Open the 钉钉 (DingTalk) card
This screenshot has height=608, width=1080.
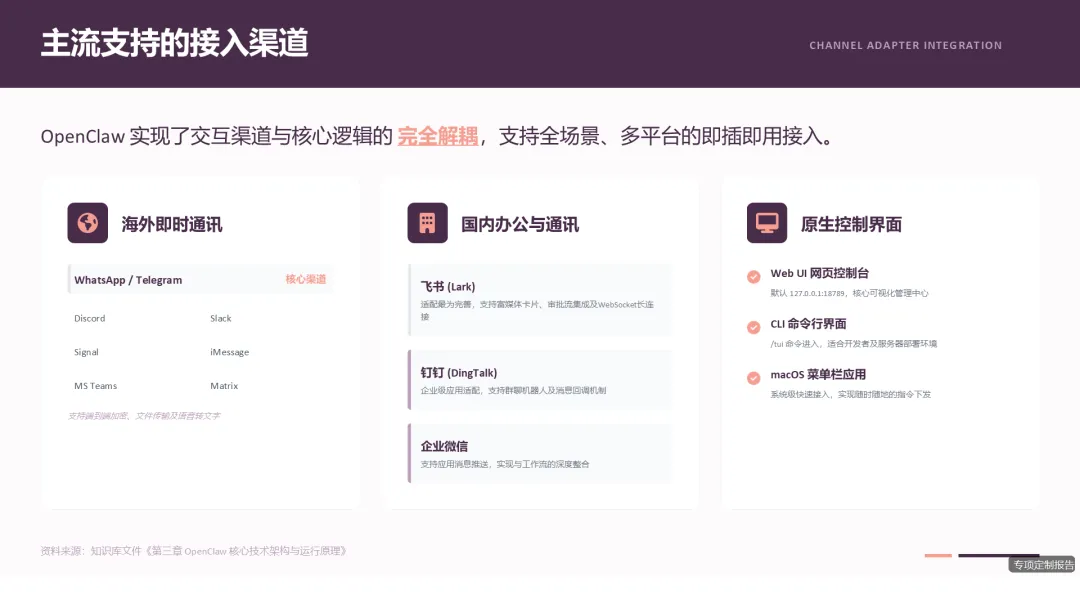[x=541, y=380]
